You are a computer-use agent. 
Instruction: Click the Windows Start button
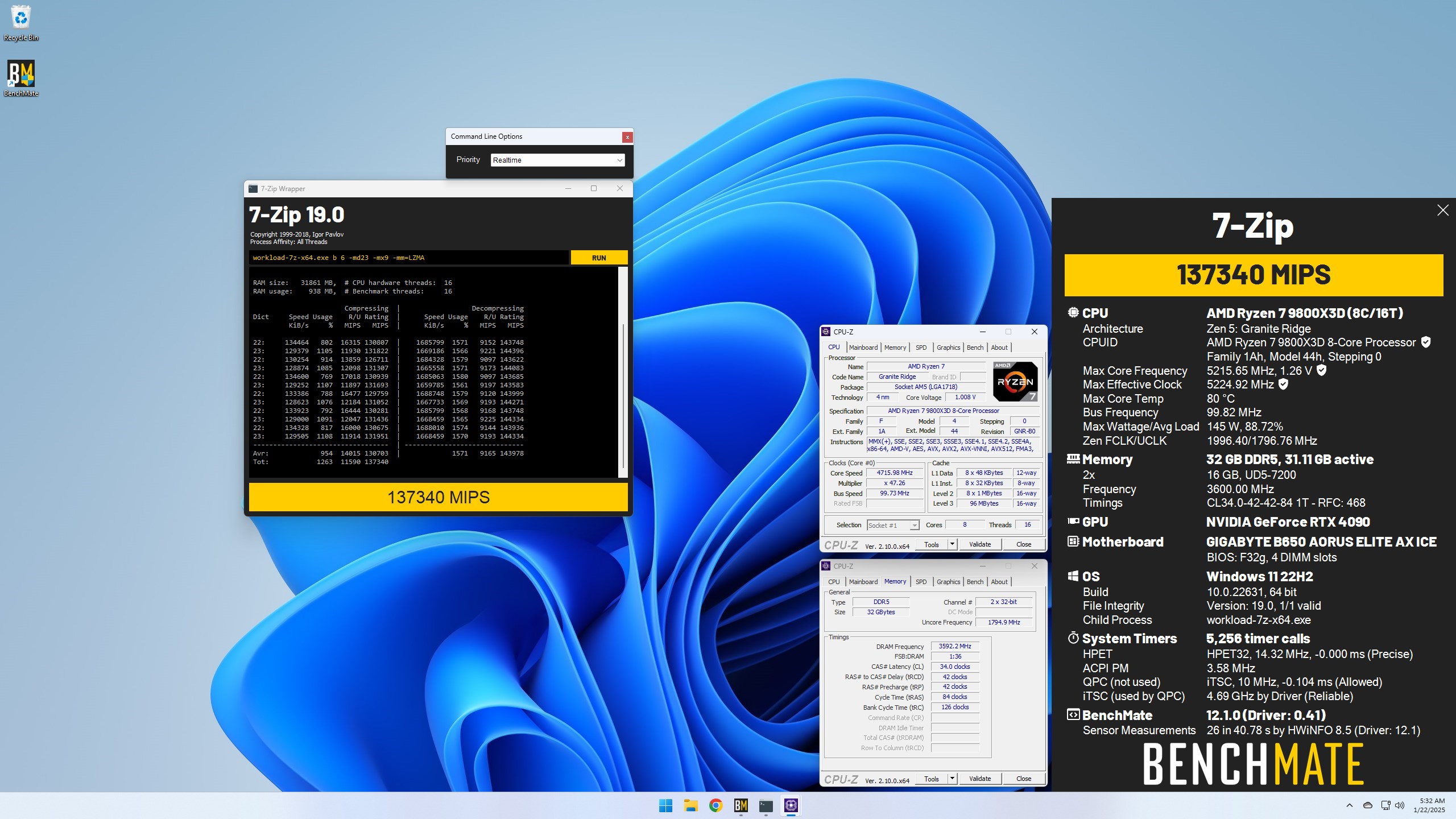[665, 805]
